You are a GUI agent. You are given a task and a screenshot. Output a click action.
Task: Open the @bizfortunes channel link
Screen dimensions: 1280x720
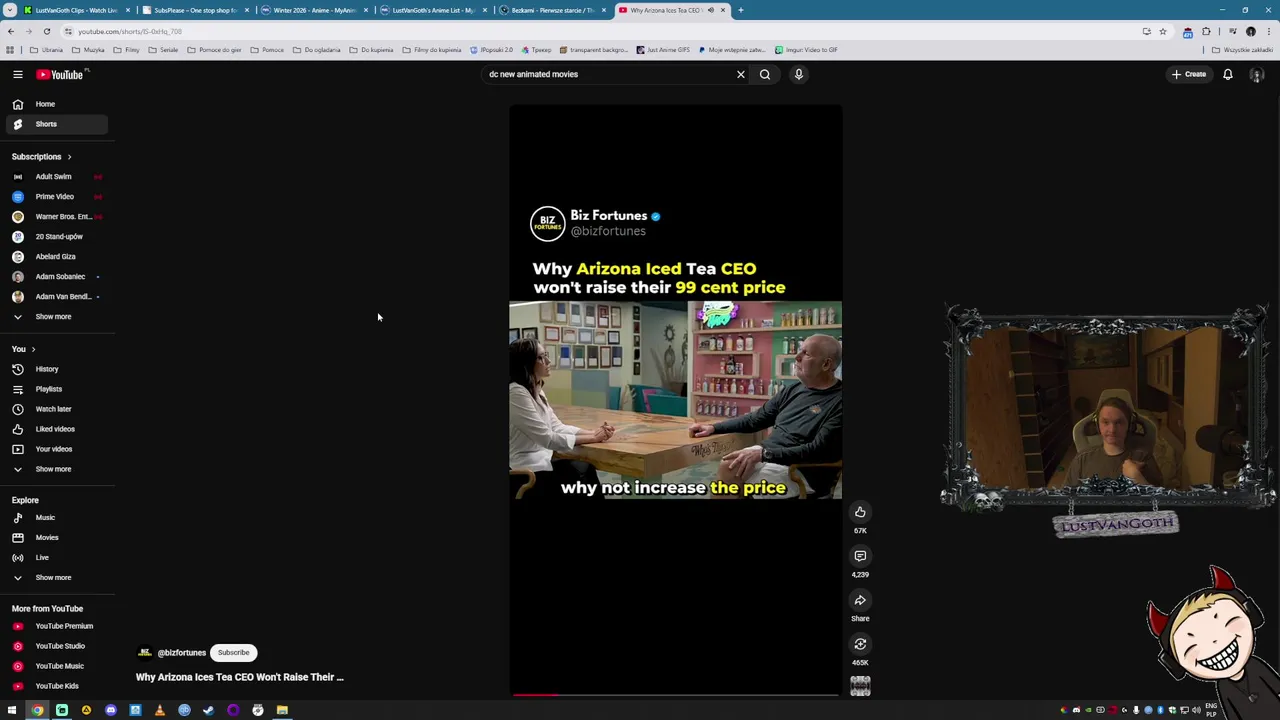pos(182,653)
